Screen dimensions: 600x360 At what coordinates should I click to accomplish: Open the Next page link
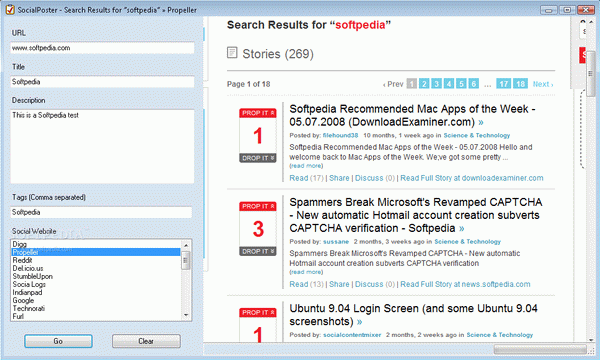point(543,84)
